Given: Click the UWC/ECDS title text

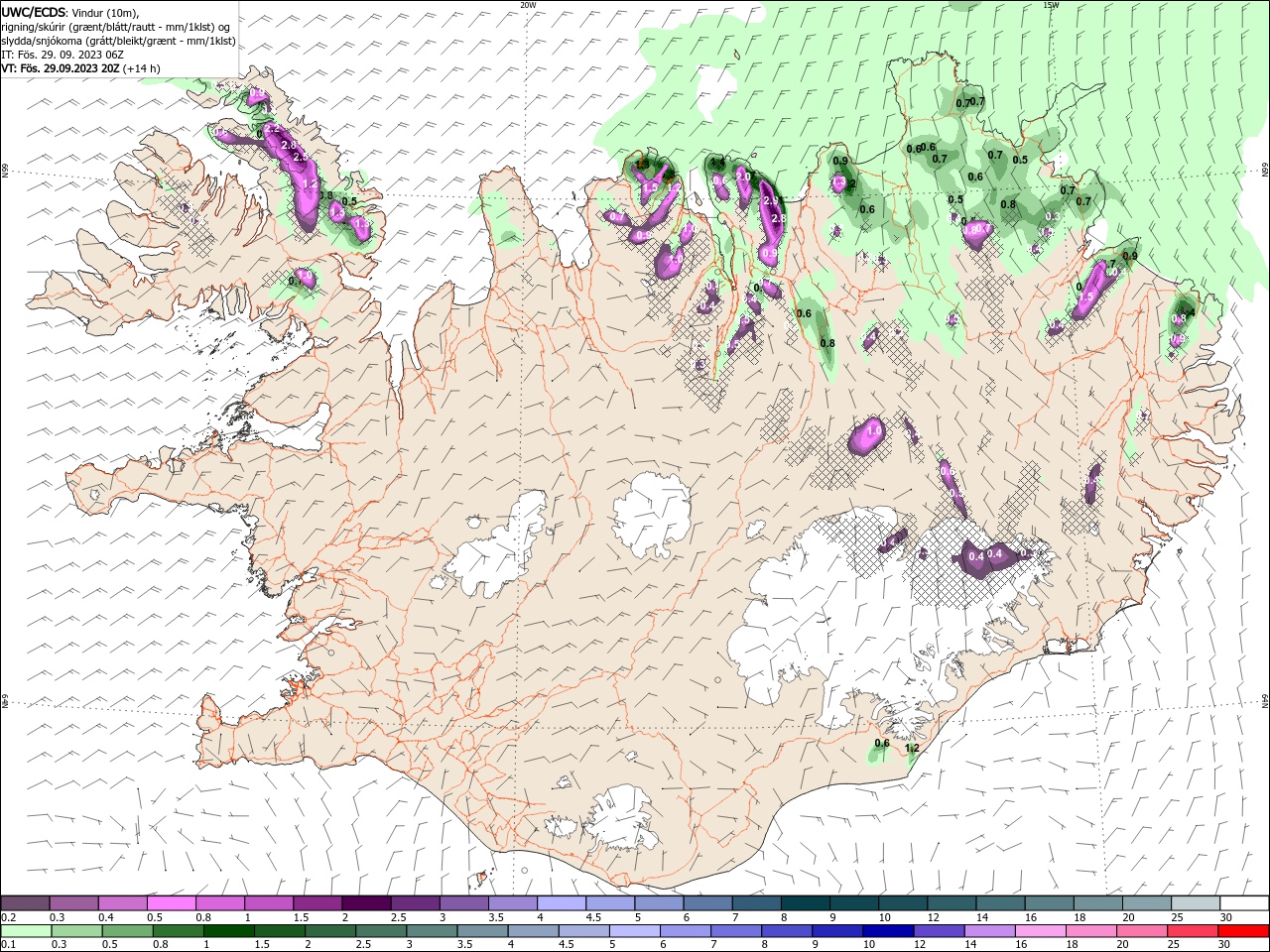Looking at the screenshot, I should 33,12.
